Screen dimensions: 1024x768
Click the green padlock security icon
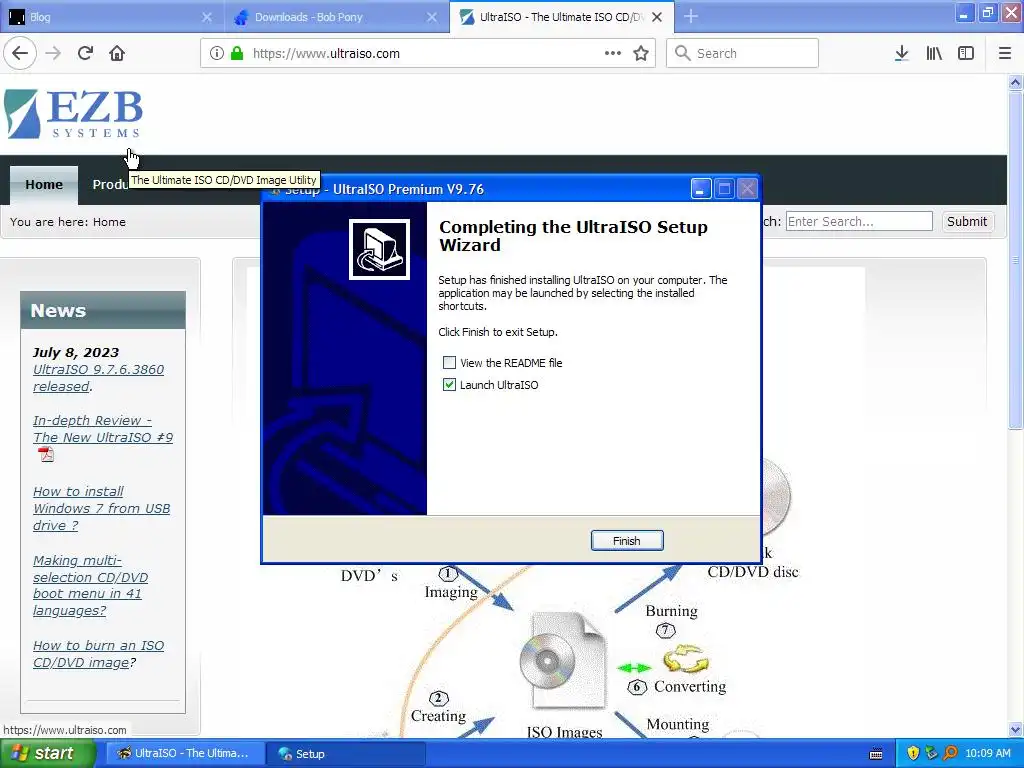tap(237, 54)
